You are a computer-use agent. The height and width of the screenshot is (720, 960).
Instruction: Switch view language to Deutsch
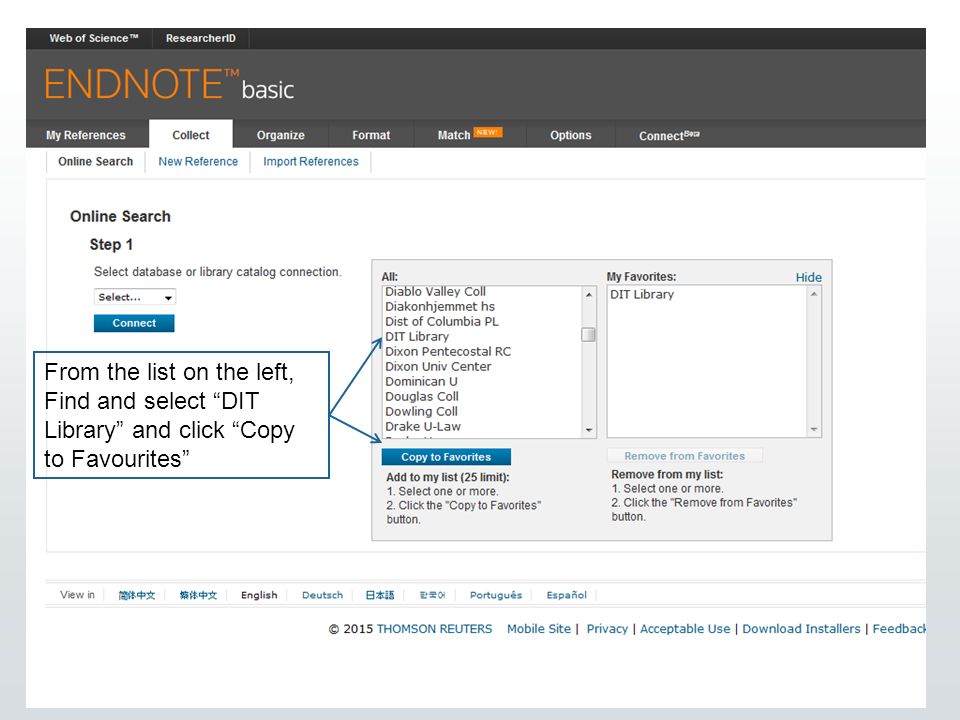coord(323,595)
